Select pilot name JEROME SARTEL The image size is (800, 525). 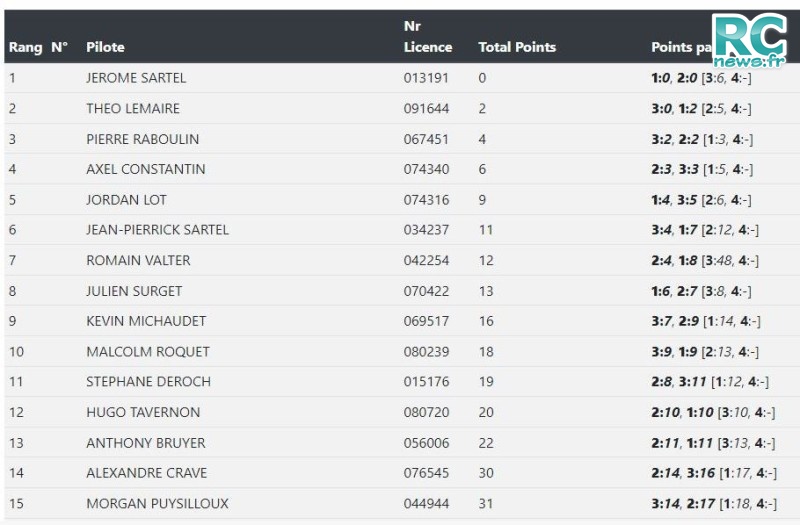136,78
